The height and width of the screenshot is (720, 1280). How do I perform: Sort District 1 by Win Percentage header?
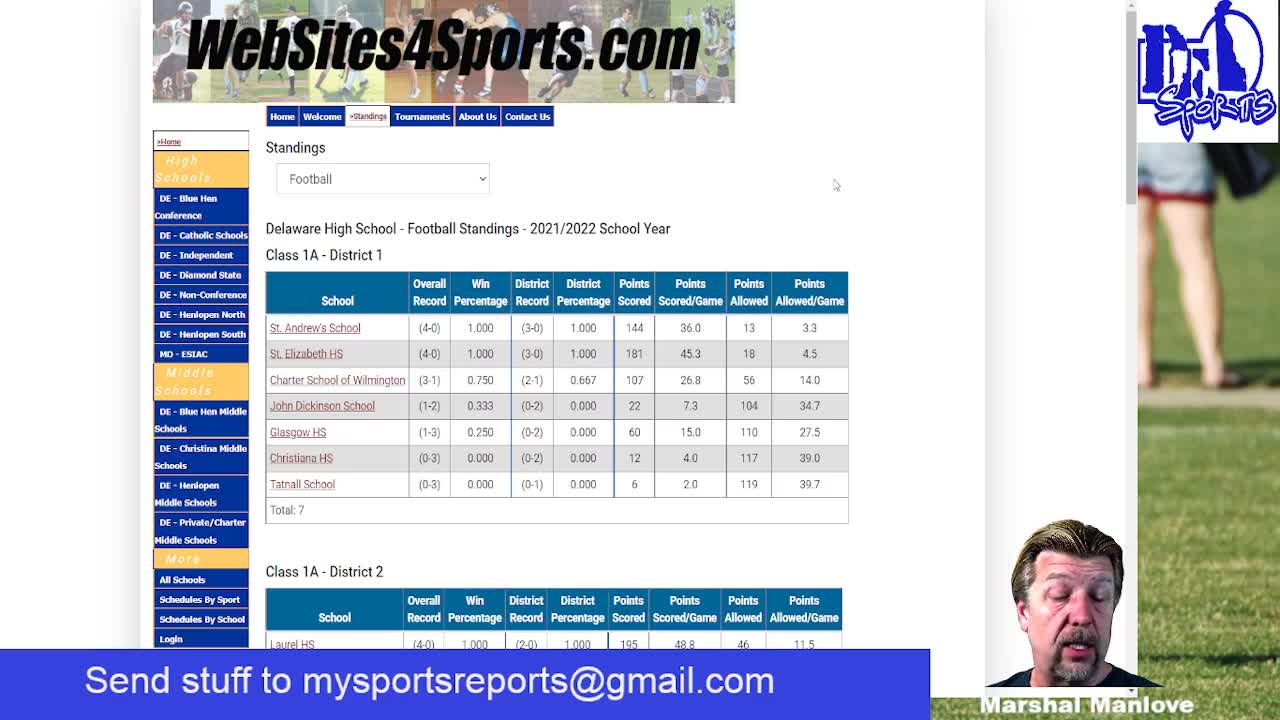click(x=480, y=293)
